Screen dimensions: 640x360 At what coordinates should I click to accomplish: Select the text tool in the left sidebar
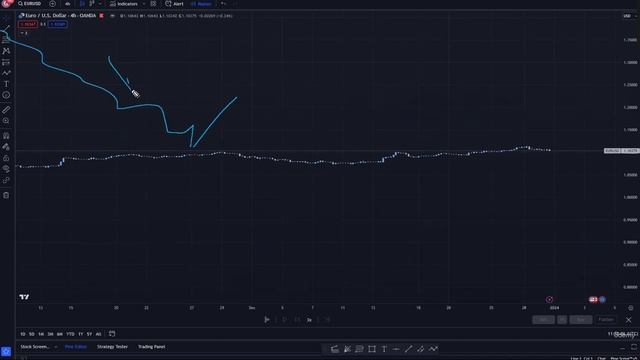click(x=6, y=84)
